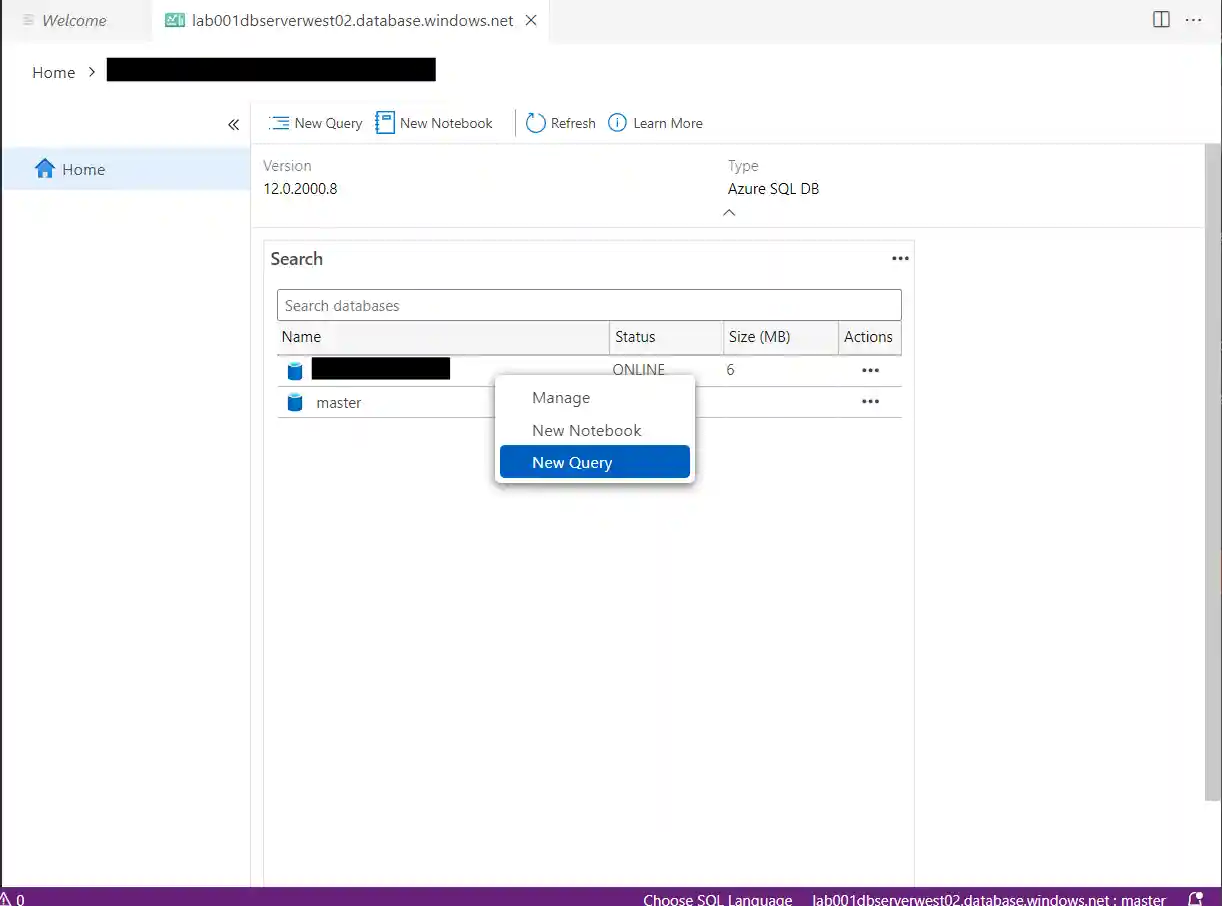
Task: Toggle split editor layout icon
Action: pyautogui.click(x=1161, y=20)
